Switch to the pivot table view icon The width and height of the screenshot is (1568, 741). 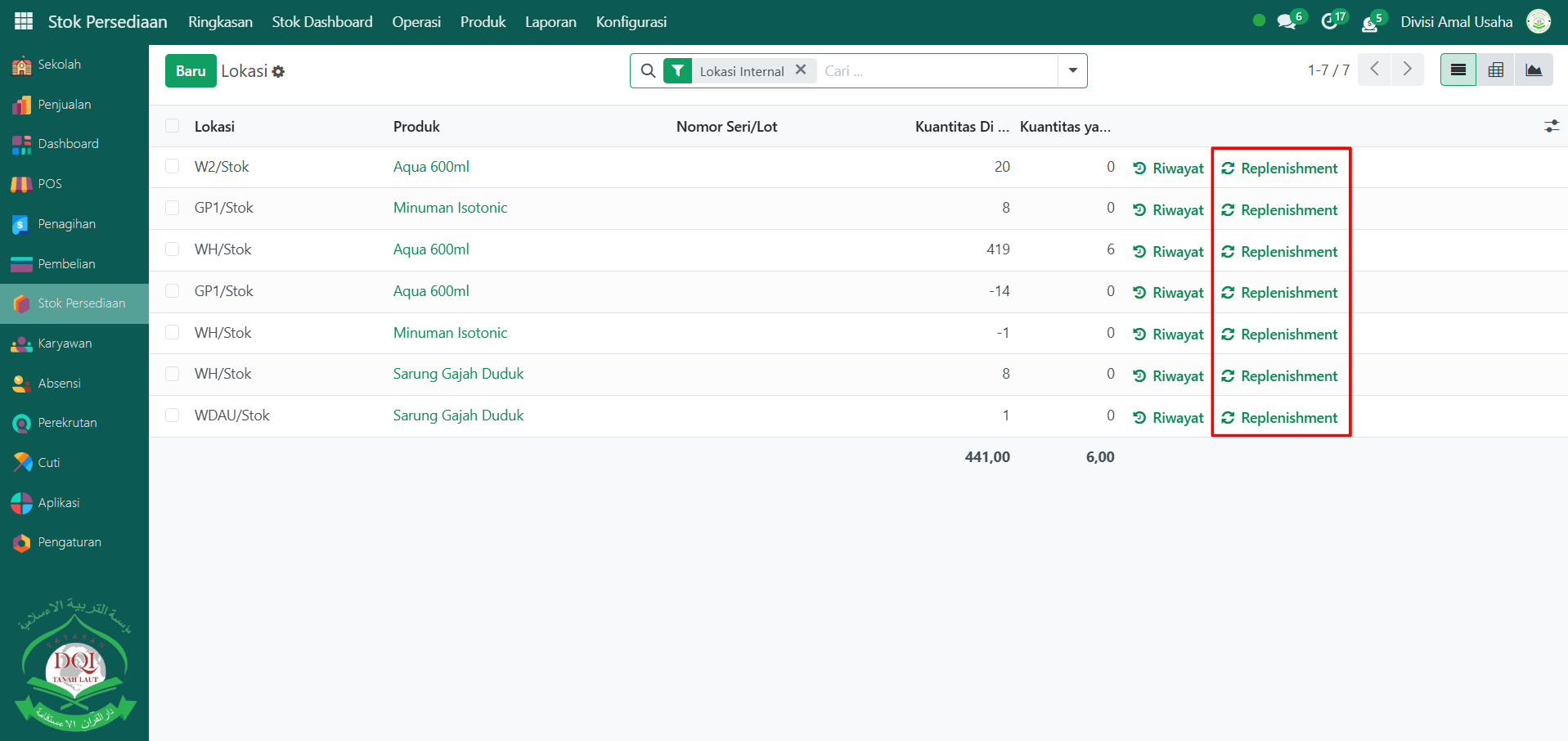point(1495,70)
